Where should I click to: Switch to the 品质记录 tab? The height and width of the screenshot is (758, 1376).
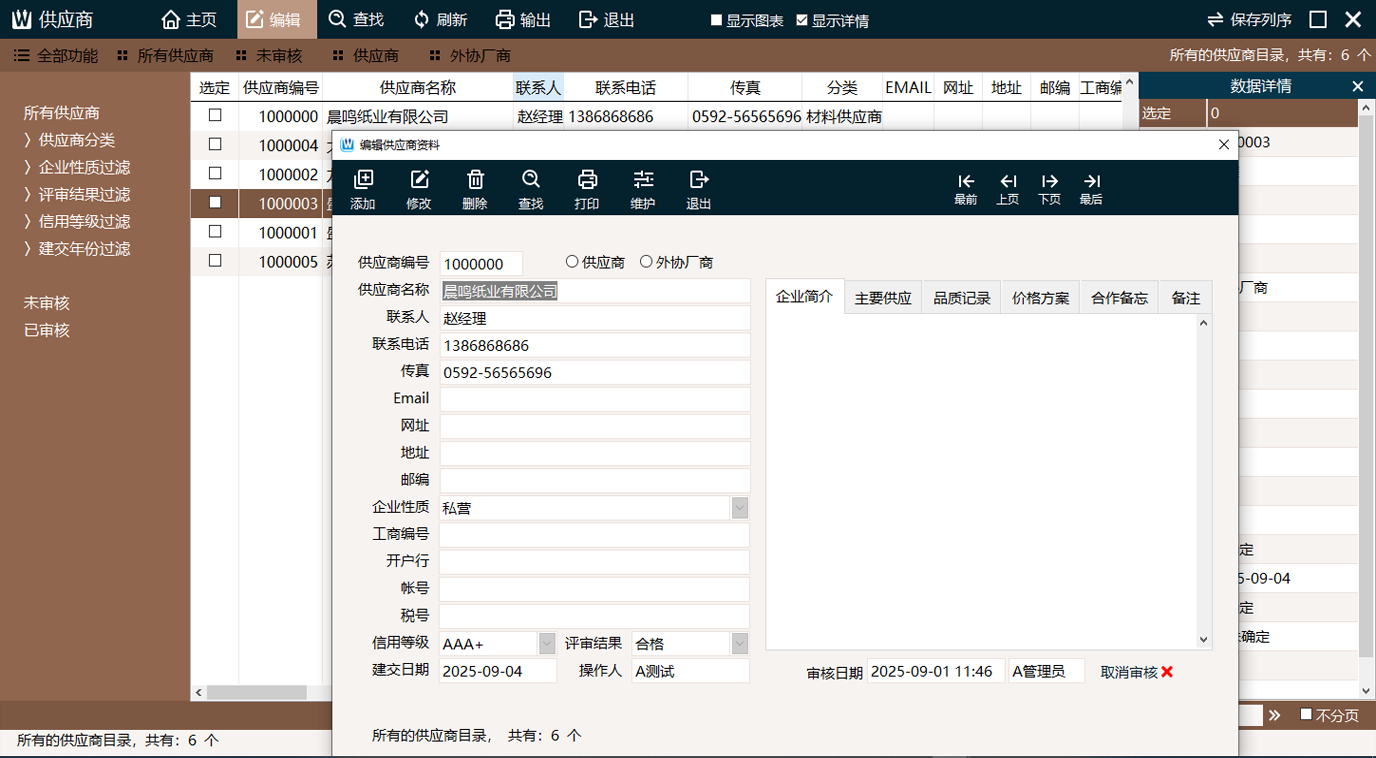(x=961, y=298)
